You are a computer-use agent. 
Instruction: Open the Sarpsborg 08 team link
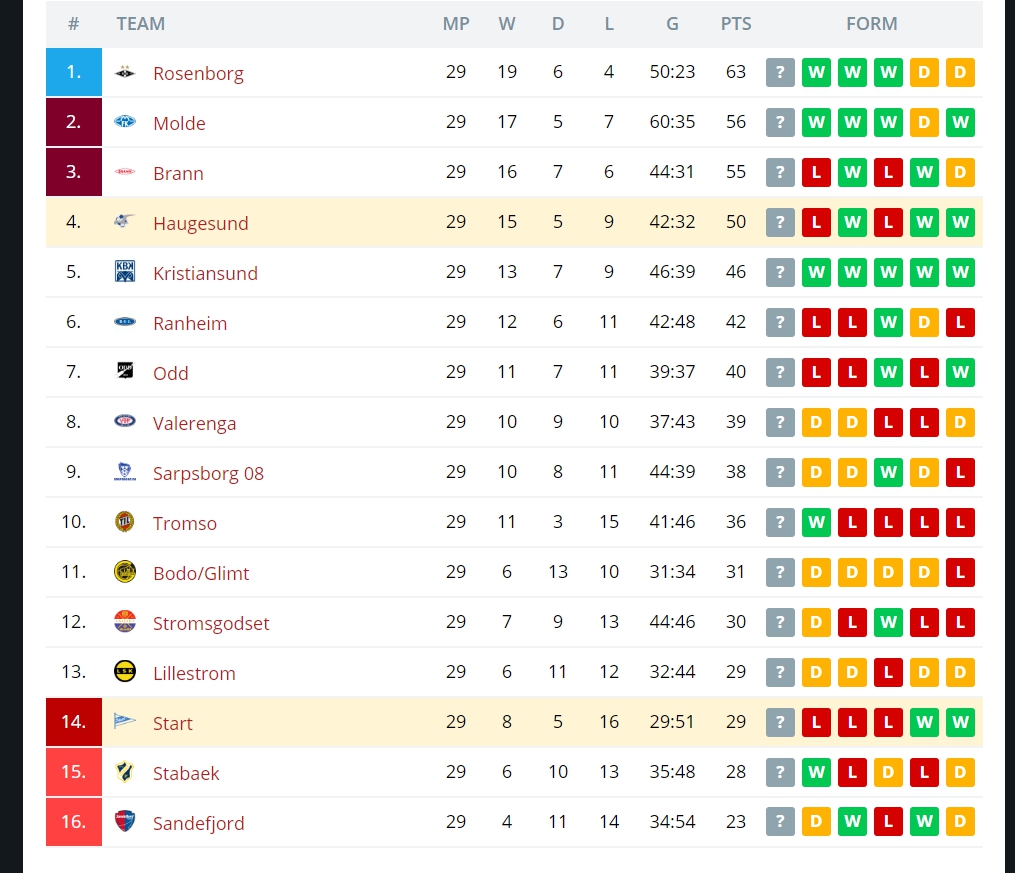(208, 473)
